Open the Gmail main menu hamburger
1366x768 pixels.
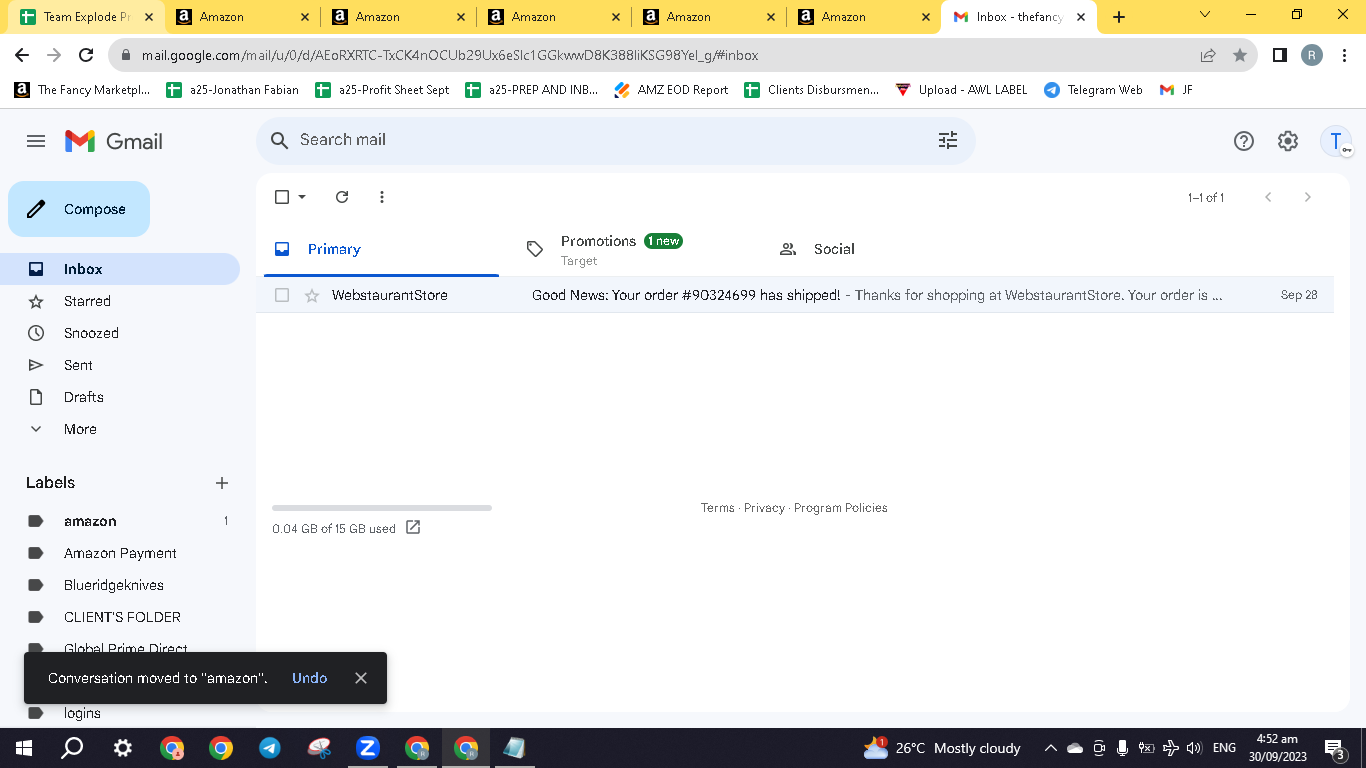36,141
